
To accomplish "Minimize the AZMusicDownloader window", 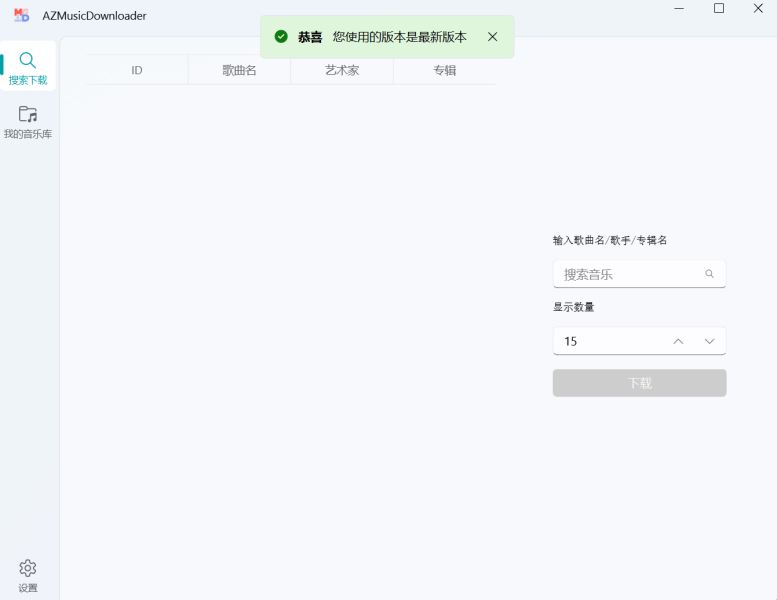I will 679,8.
